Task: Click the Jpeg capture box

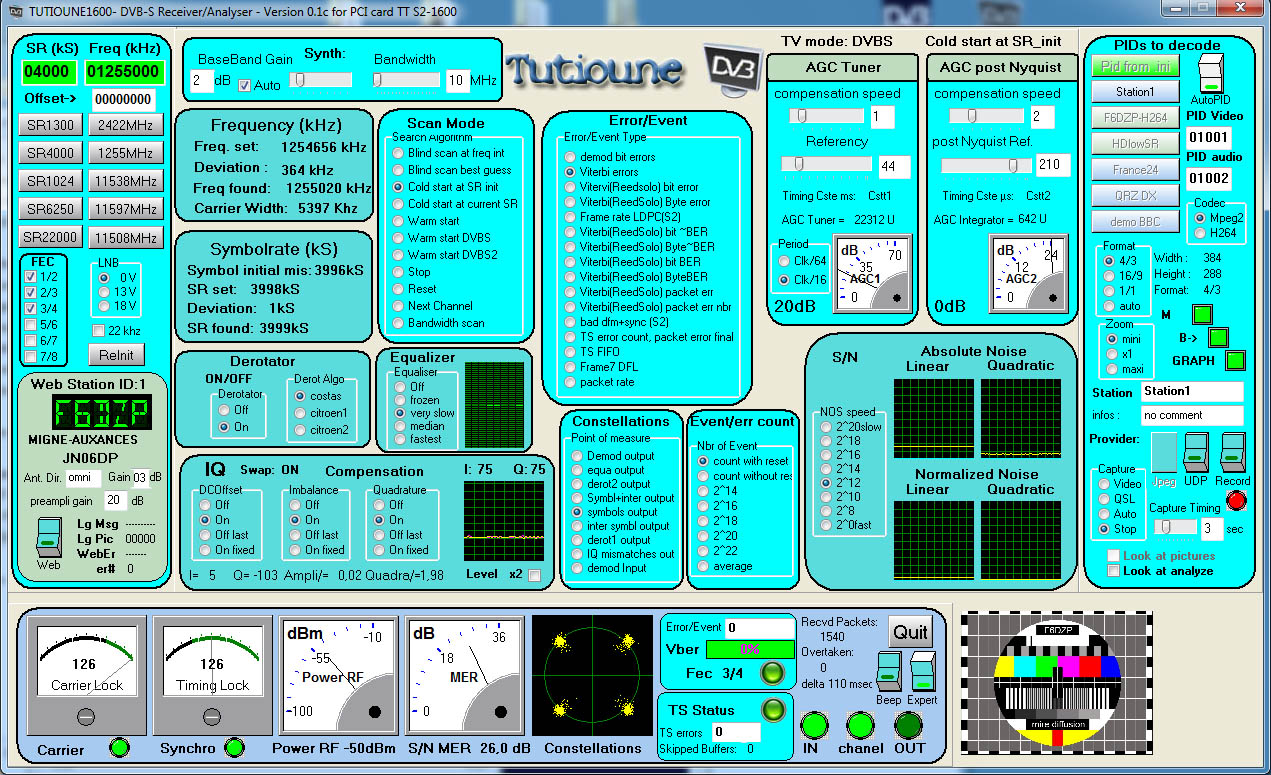Action: coord(1162,455)
